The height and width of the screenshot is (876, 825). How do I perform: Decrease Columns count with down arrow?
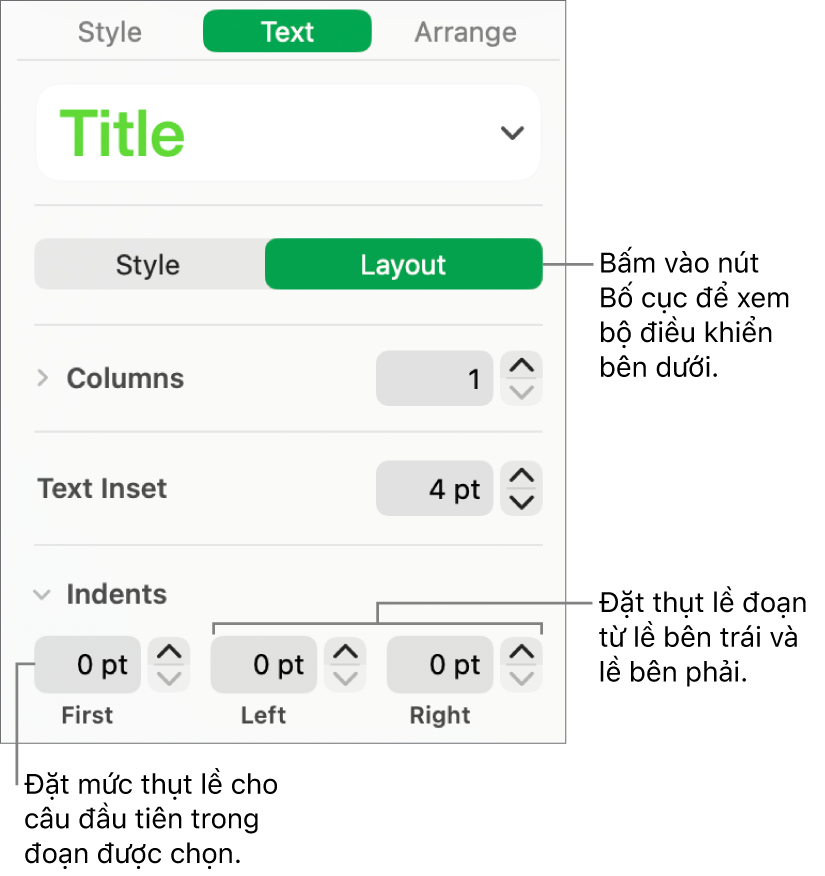click(x=521, y=392)
